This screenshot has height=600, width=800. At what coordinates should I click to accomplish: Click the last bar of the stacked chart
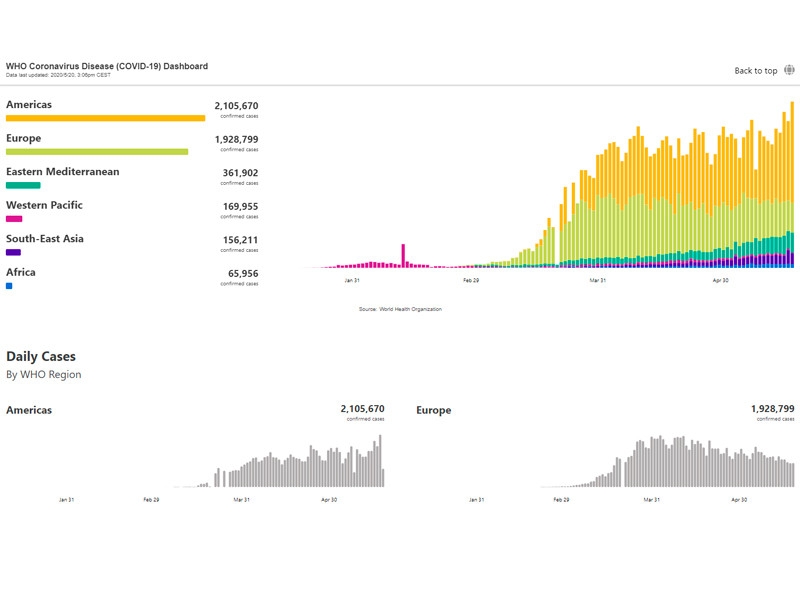(x=792, y=185)
